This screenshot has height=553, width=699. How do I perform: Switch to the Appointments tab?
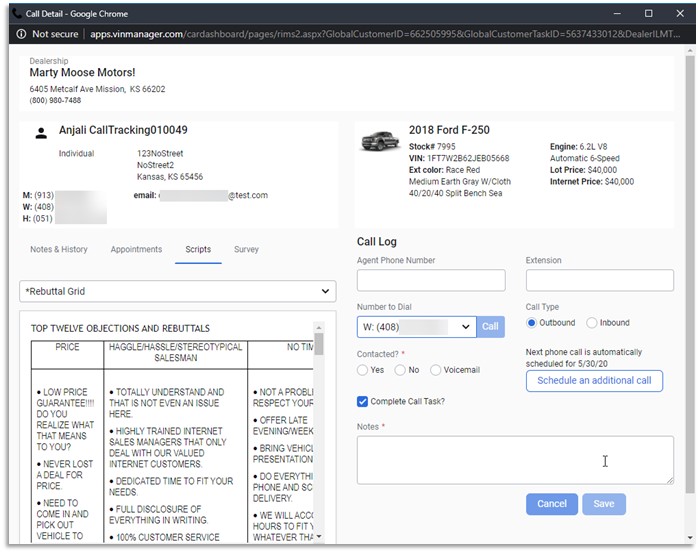point(136,249)
